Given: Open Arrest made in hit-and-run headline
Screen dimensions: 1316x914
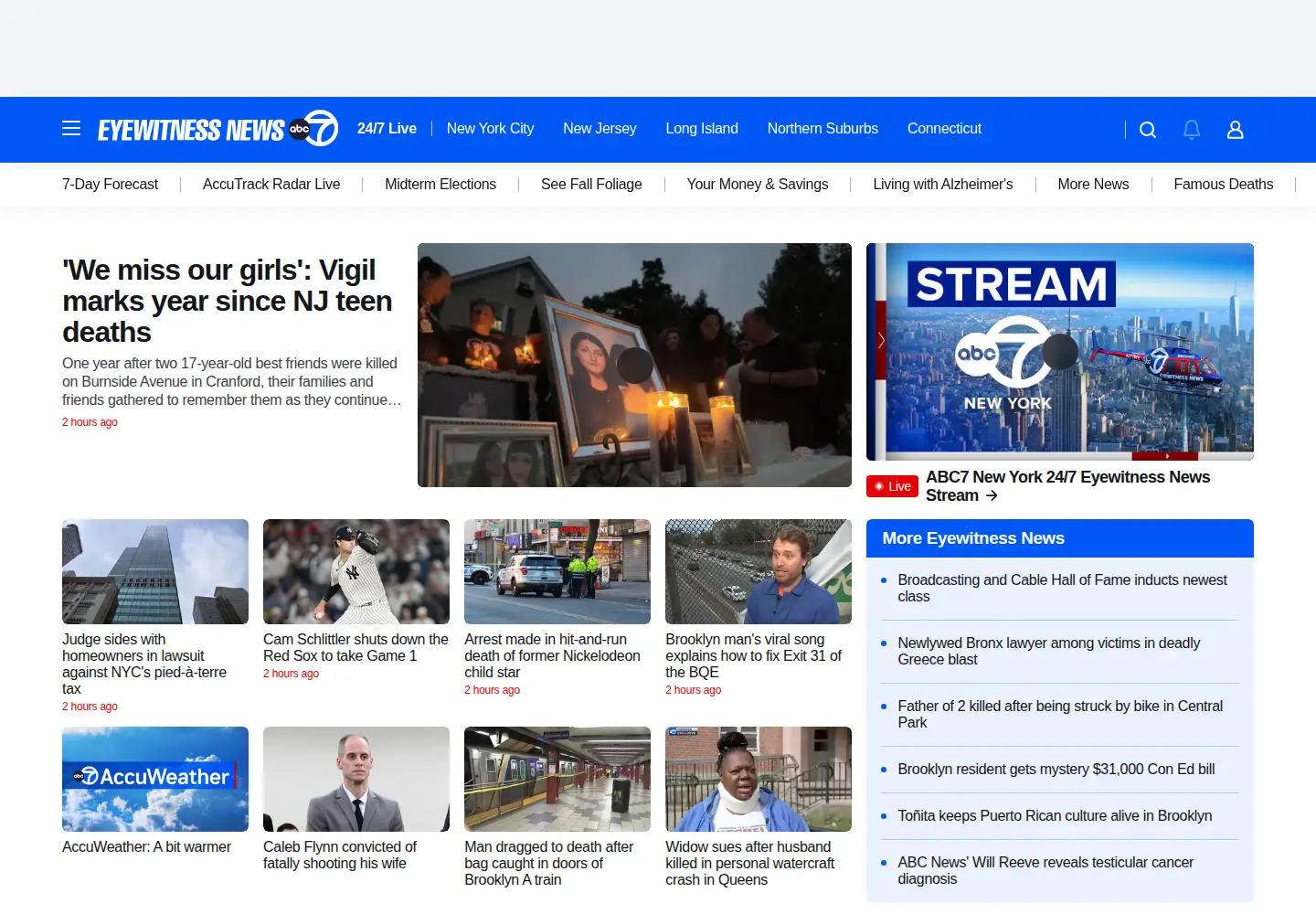Looking at the screenshot, I should (x=552, y=656).
